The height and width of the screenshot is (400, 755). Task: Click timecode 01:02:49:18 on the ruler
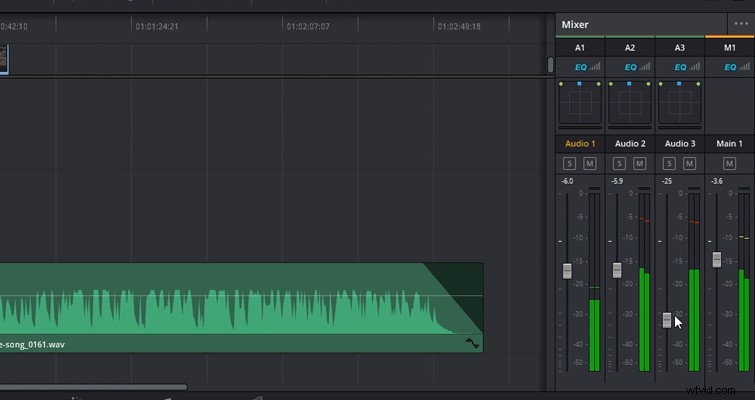[459, 26]
